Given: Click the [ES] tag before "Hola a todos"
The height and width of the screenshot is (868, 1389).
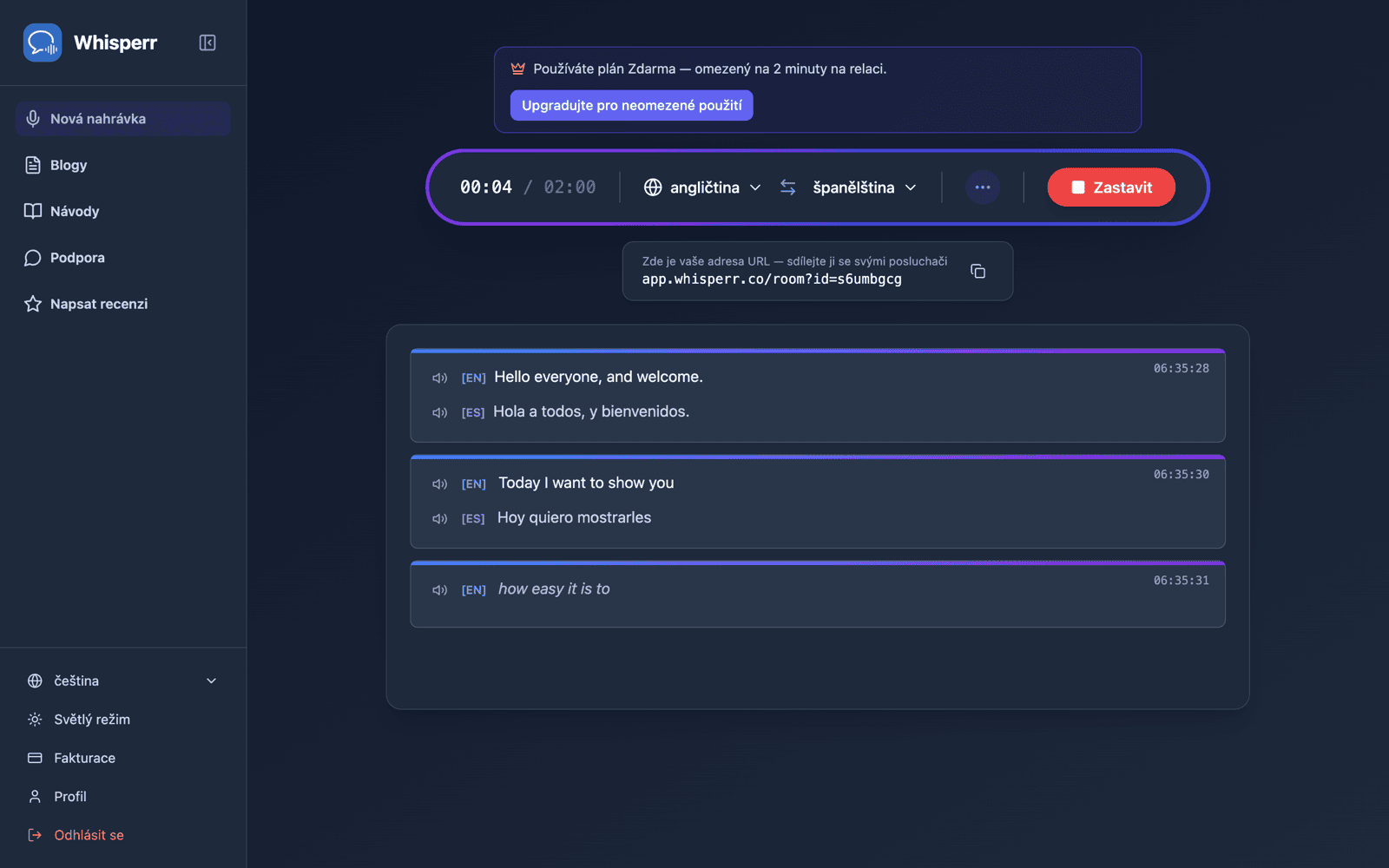Looking at the screenshot, I should tap(473, 412).
